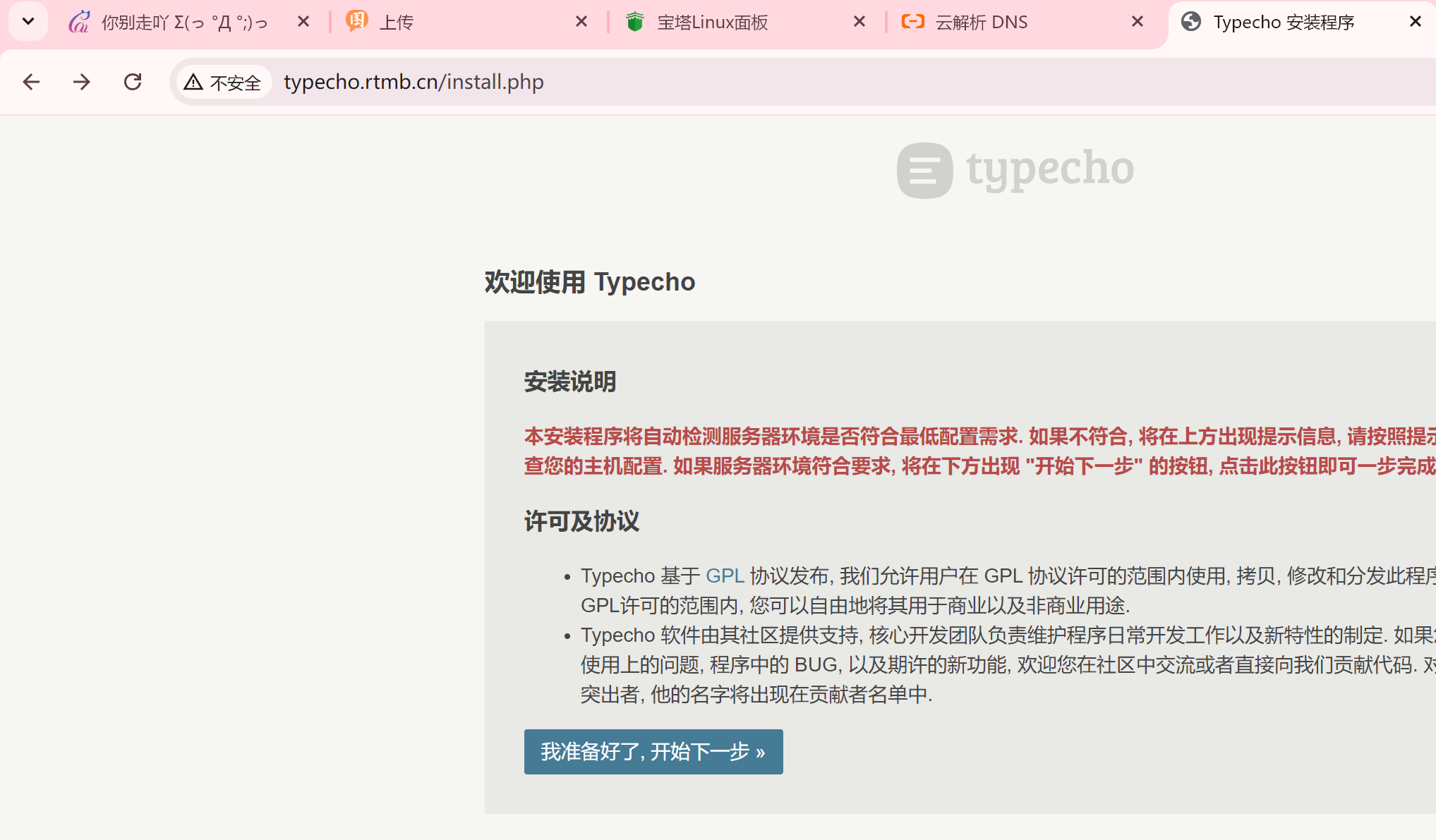This screenshot has width=1436, height=840.
Task: Close the 云解析 DNS tab
Action: click(1138, 22)
